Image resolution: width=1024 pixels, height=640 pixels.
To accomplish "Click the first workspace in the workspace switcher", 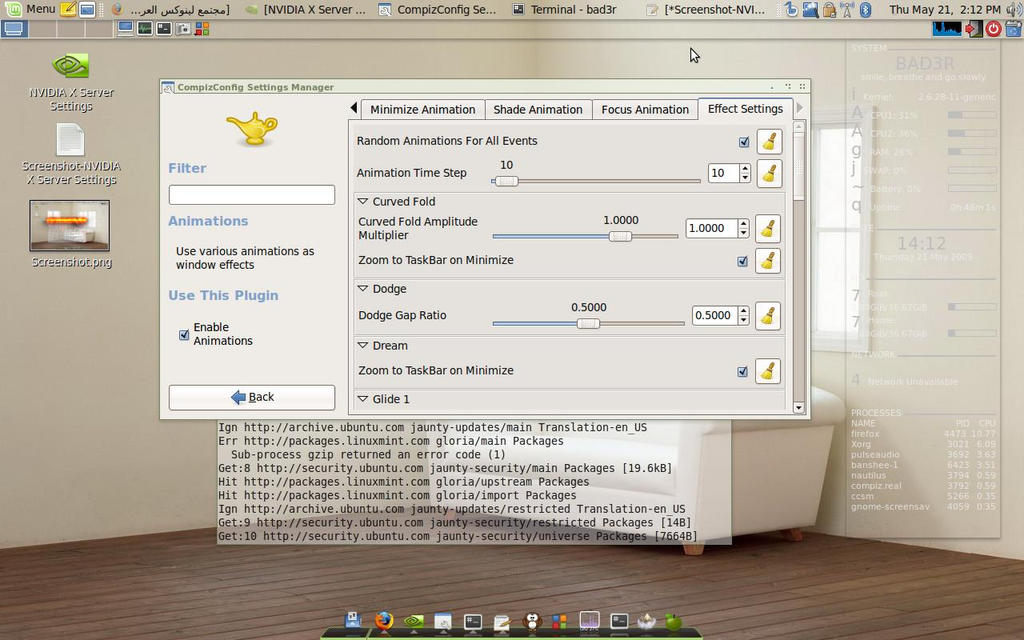I will 14,29.
